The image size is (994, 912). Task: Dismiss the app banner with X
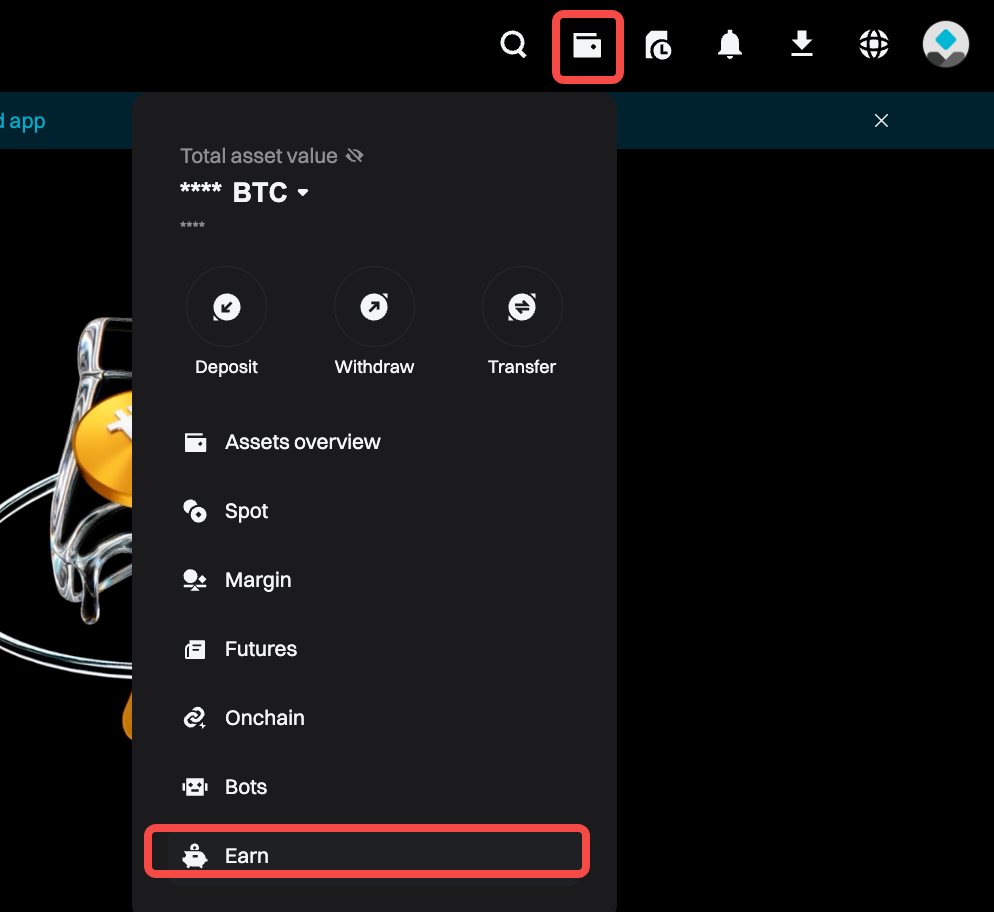tap(881, 121)
